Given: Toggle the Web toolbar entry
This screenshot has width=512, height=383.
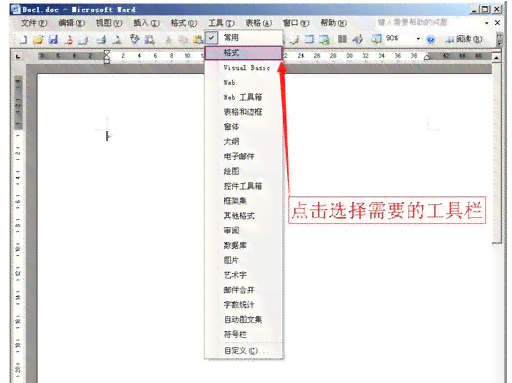Looking at the screenshot, I should (244, 82).
